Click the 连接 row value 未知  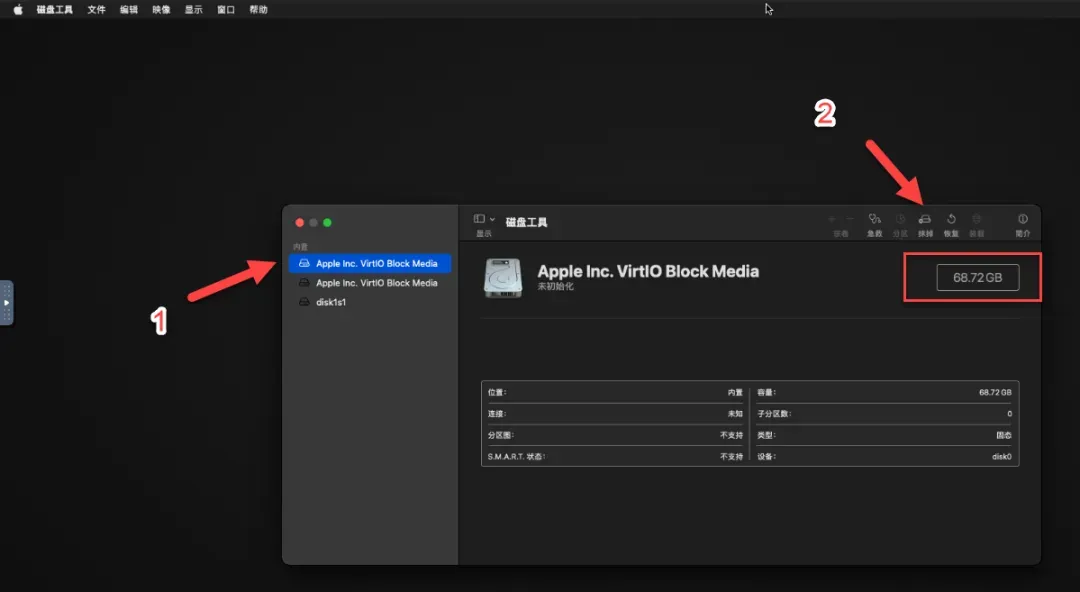pyautogui.click(x=735, y=414)
